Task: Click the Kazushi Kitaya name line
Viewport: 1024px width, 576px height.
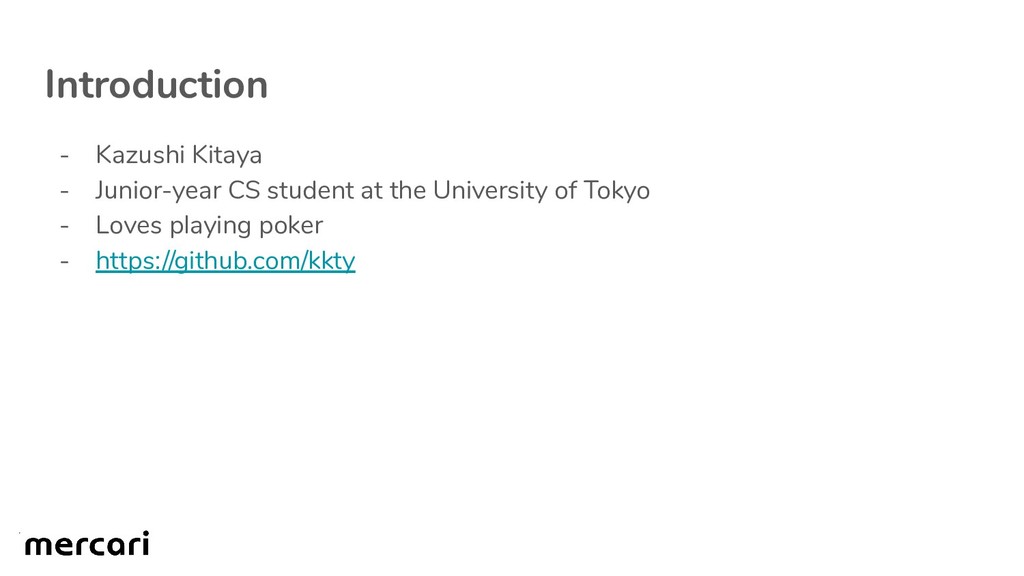Action: (178, 155)
